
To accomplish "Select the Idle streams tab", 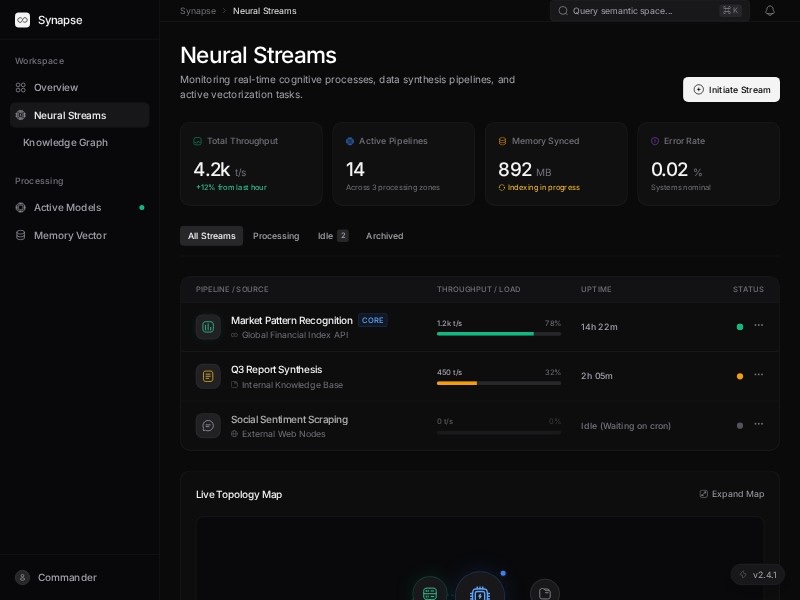I will [332, 236].
